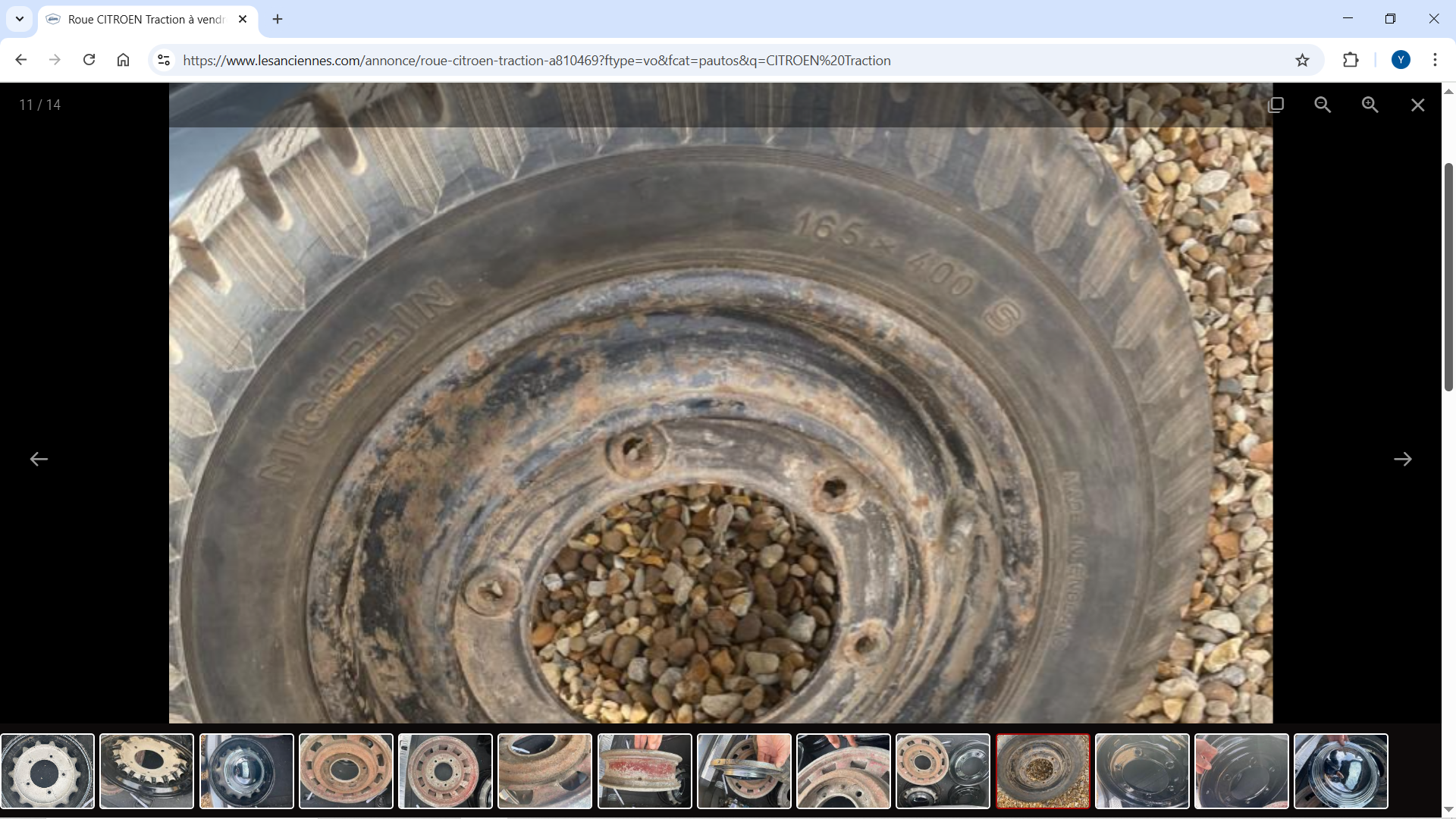The image size is (1456, 819).
Task: Open Chrome's three-dot menu
Action: pyautogui.click(x=1435, y=60)
